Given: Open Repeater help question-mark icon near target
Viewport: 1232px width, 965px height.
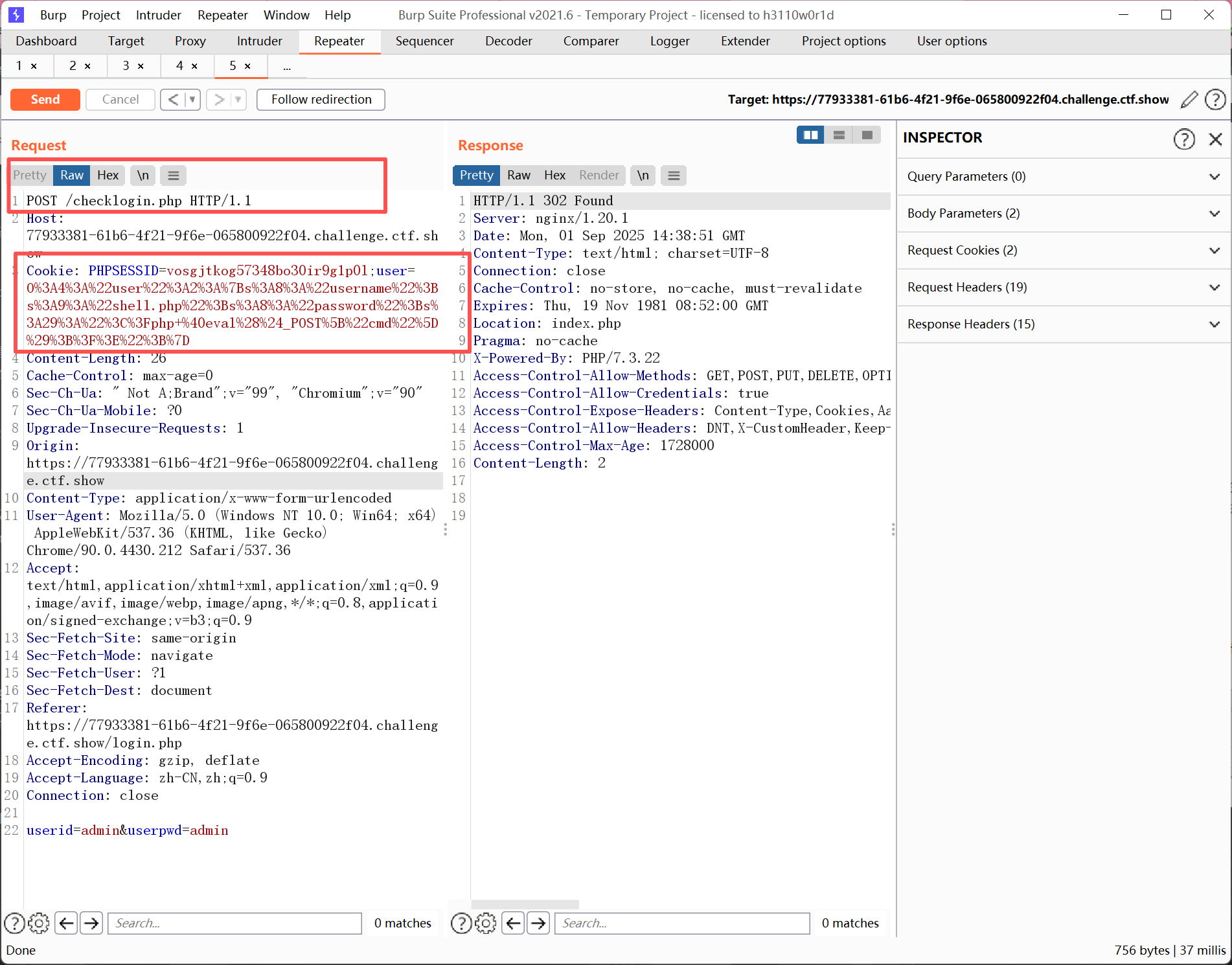Looking at the screenshot, I should [1215, 99].
